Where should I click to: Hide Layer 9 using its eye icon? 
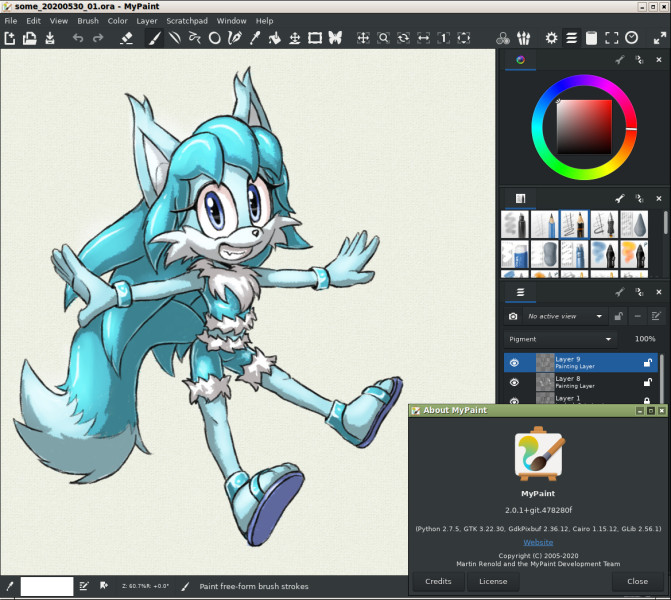click(x=514, y=363)
